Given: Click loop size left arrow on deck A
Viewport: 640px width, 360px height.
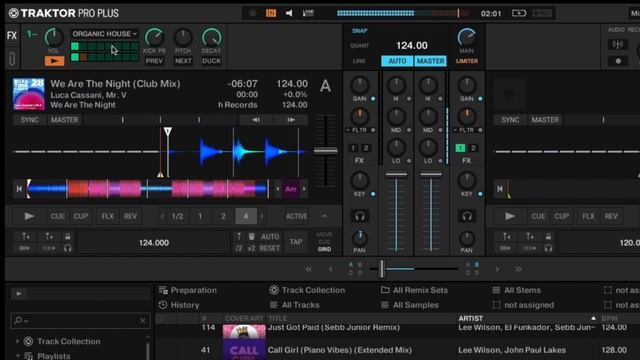Looking at the screenshot, I should click(x=162, y=216).
